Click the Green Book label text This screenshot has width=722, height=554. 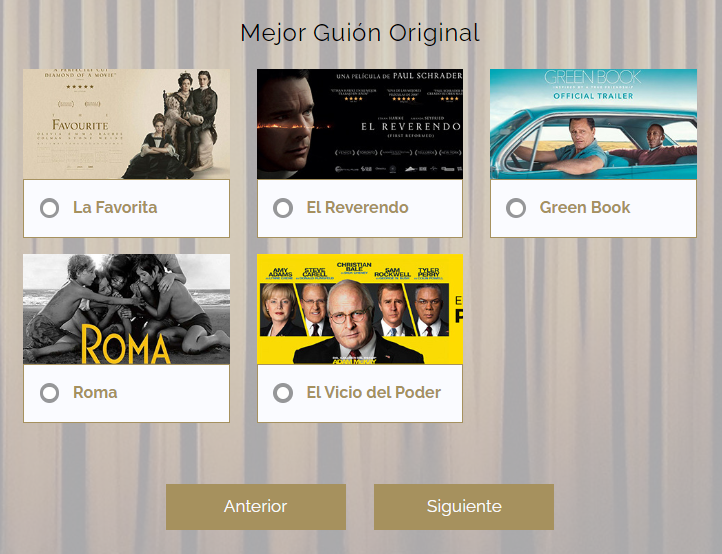(x=585, y=208)
